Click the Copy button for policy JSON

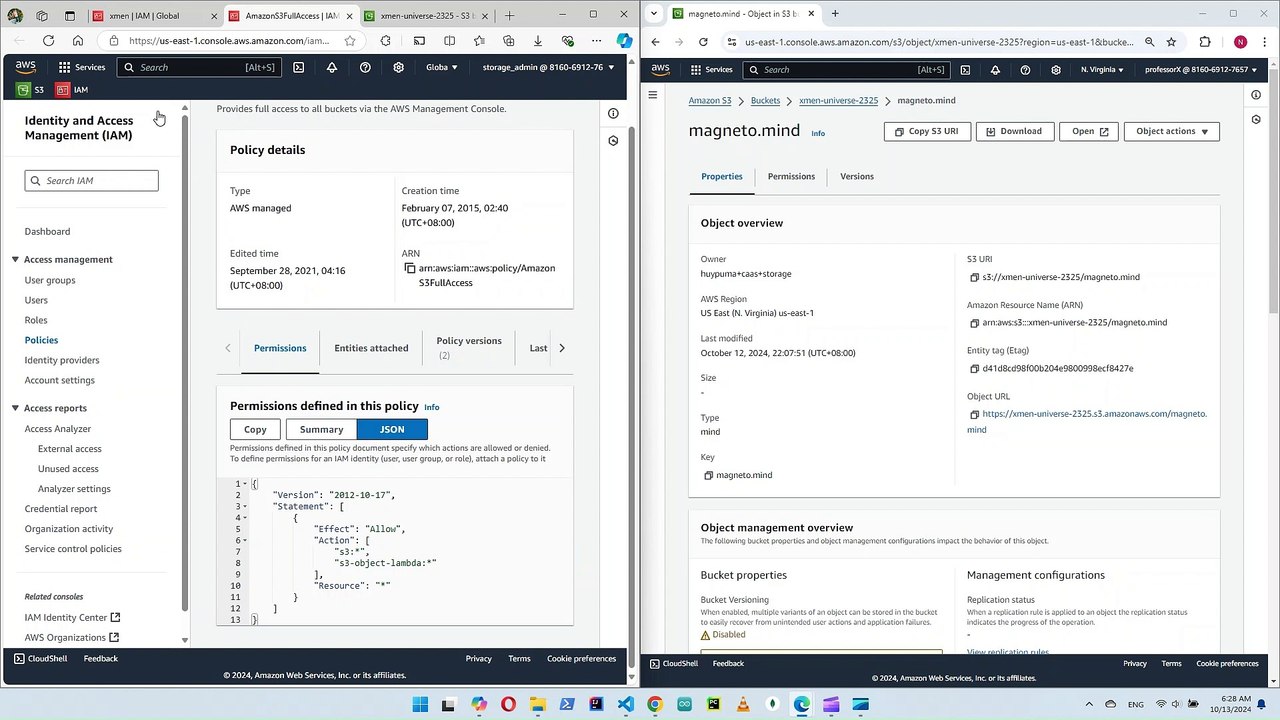(255, 430)
